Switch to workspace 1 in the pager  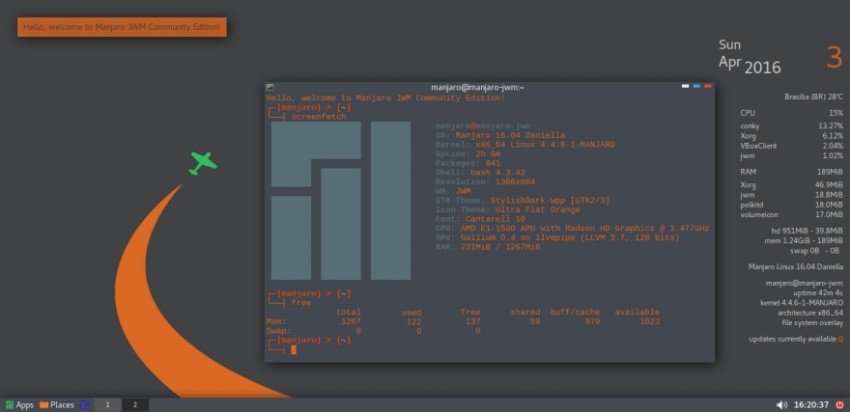107,405
